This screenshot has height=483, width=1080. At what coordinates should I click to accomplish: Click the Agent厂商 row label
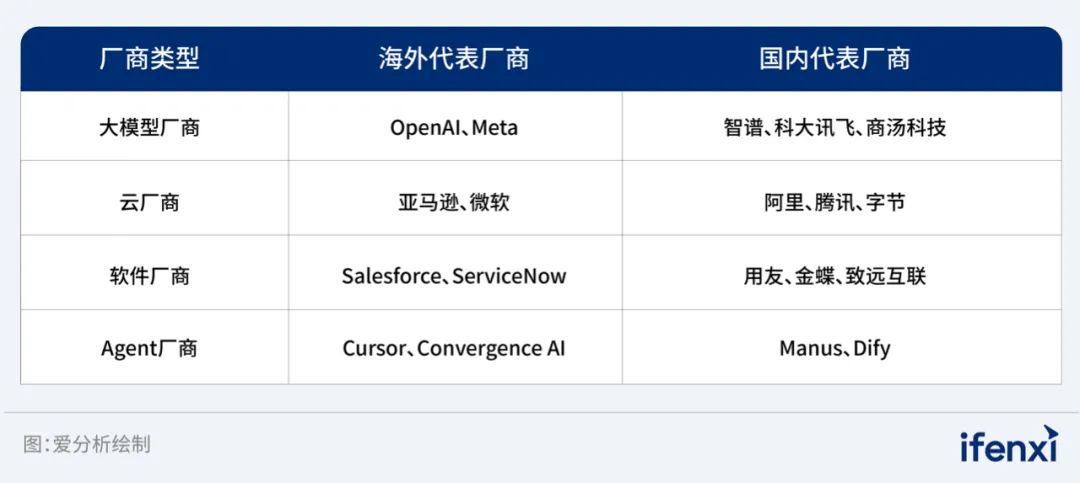click(149, 348)
